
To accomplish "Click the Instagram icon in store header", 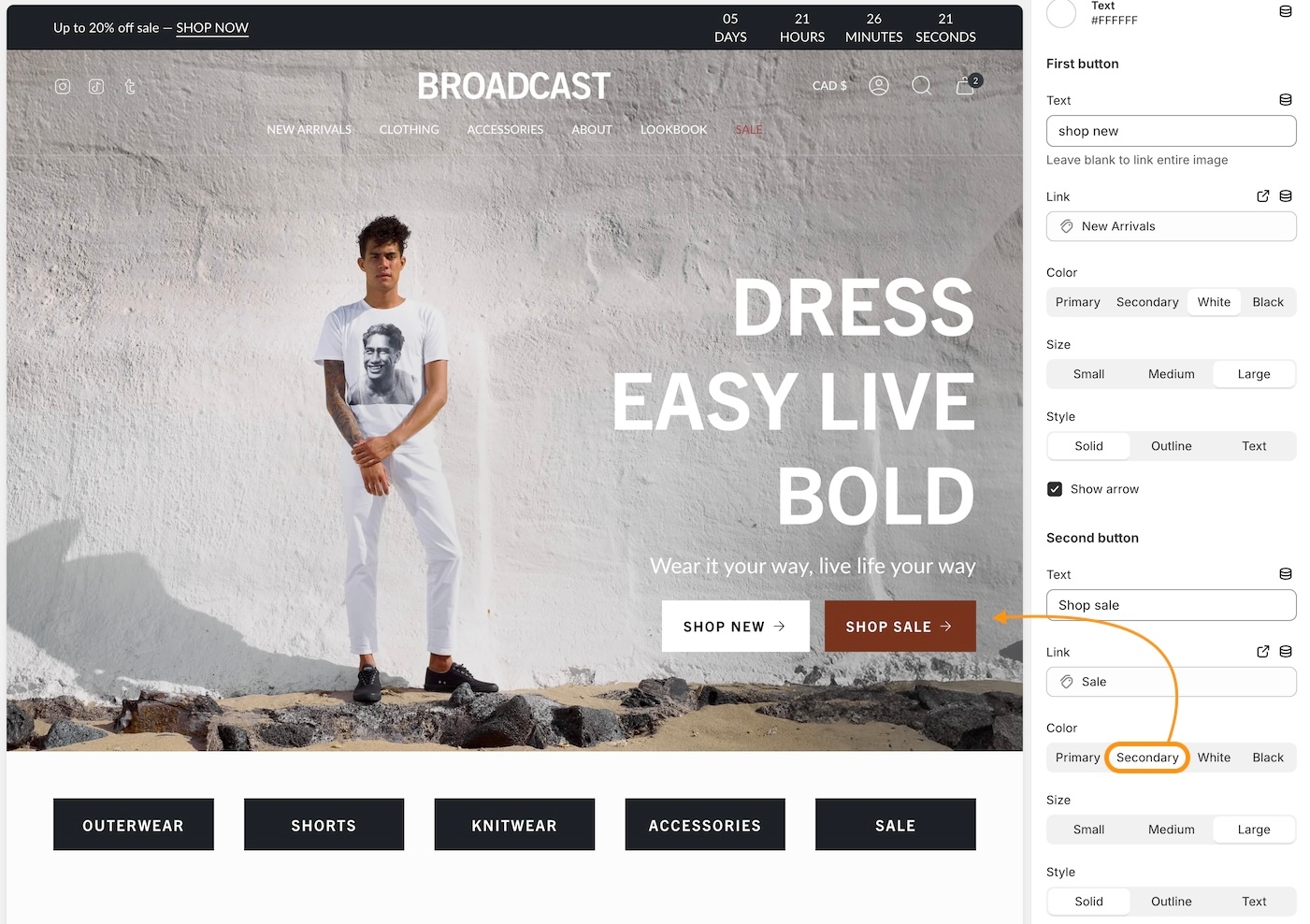I will [63, 86].
